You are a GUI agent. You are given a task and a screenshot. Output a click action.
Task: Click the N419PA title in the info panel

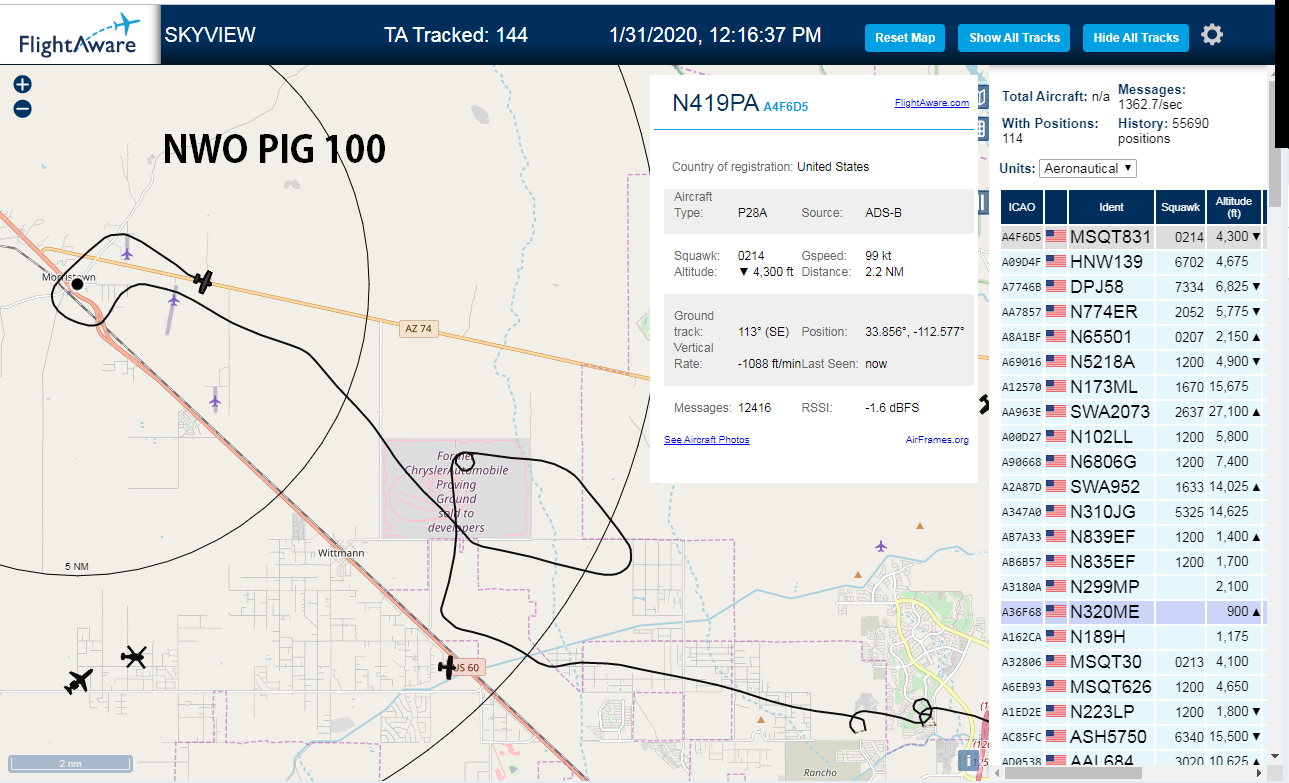[x=715, y=103]
